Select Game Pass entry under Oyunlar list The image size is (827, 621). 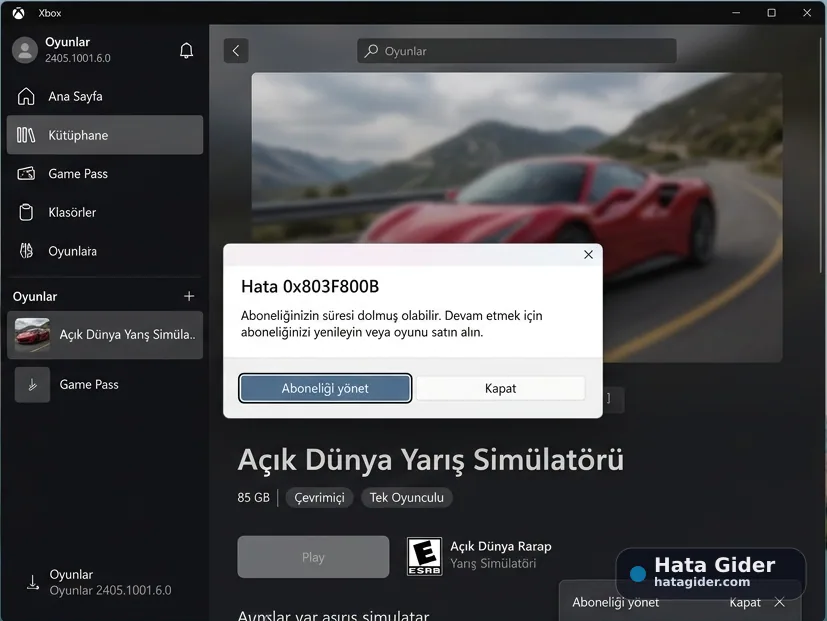pyautogui.click(x=105, y=385)
